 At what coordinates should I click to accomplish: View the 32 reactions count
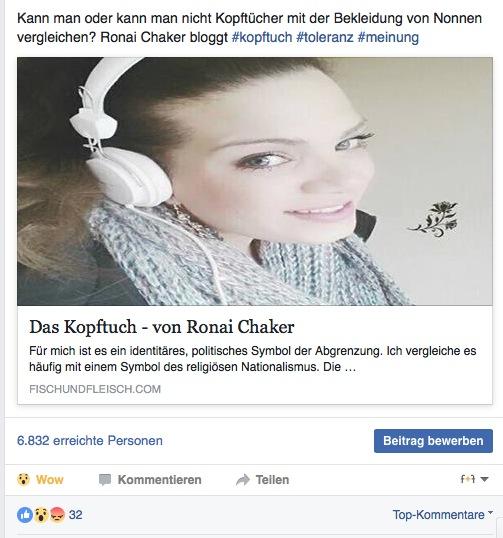[75, 515]
